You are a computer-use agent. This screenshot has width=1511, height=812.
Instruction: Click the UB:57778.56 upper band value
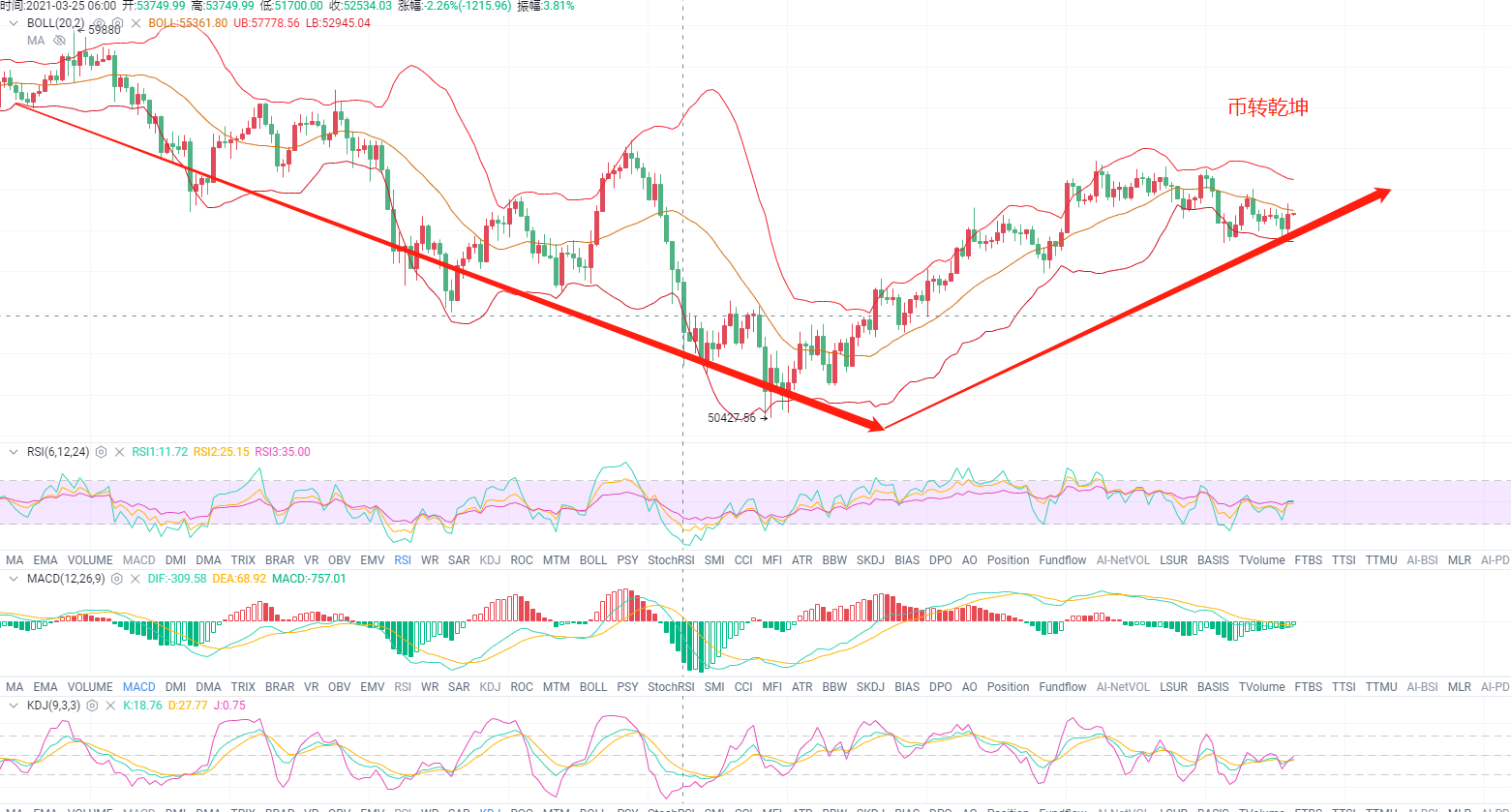pos(268,23)
